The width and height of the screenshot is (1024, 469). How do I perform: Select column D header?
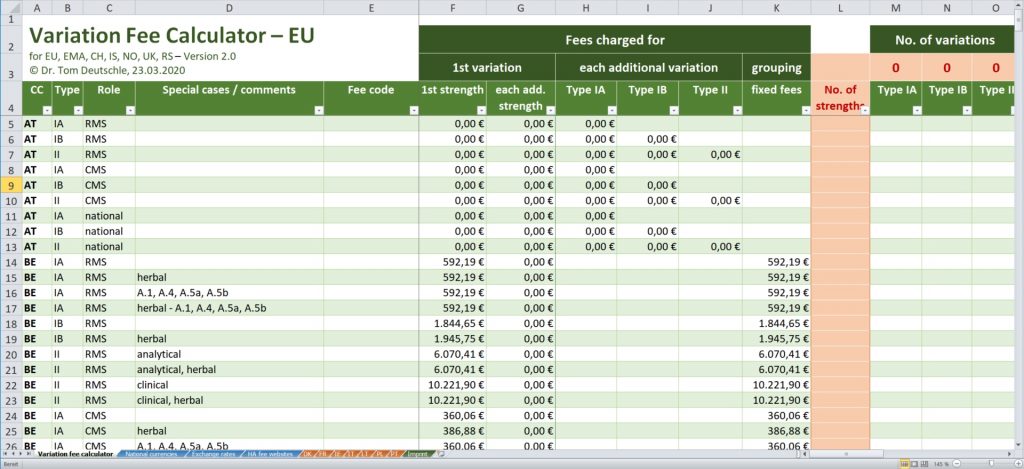click(x=229, y=7)
